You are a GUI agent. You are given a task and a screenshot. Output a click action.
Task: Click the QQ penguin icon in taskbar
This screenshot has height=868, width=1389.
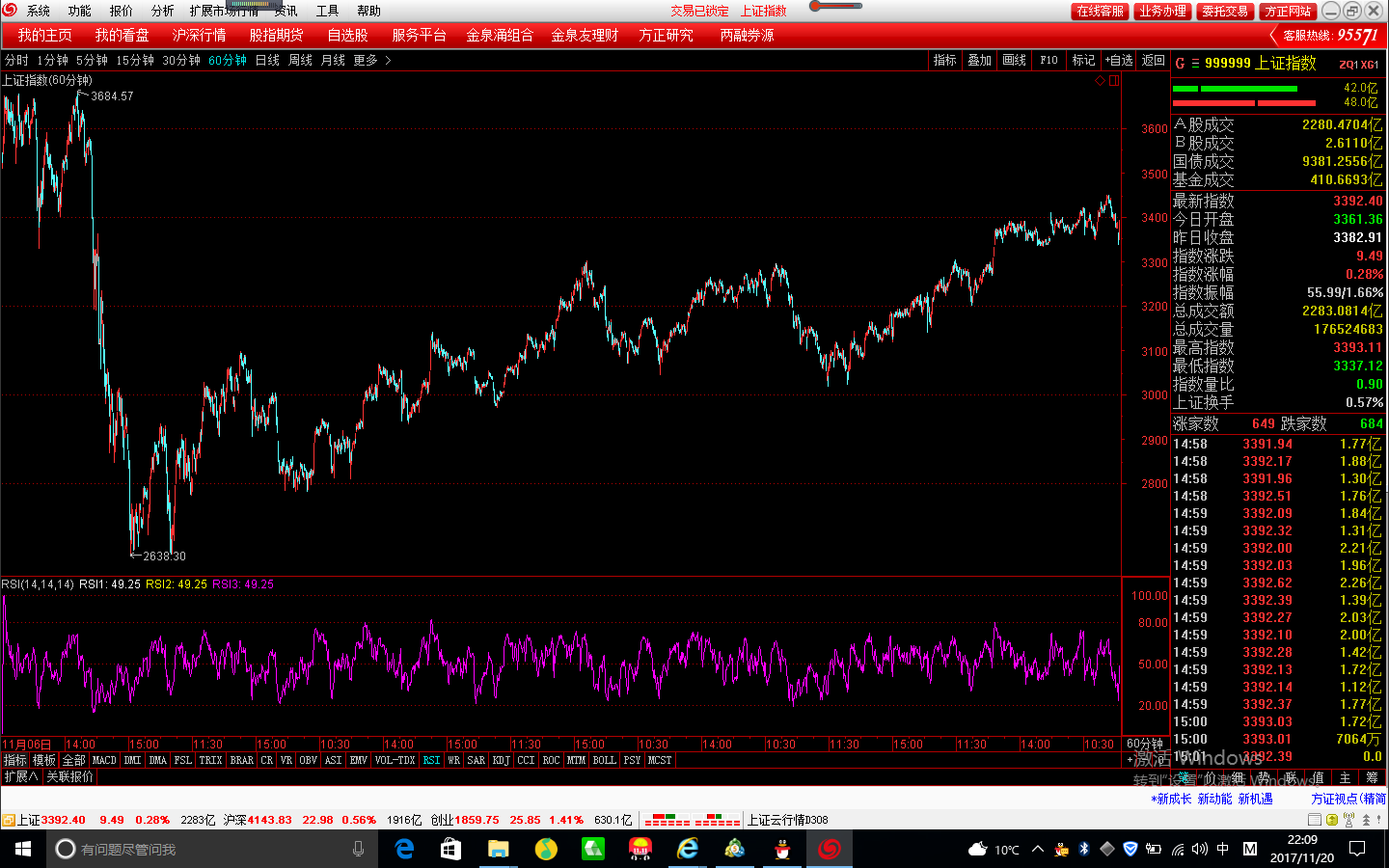click(782, 849)
